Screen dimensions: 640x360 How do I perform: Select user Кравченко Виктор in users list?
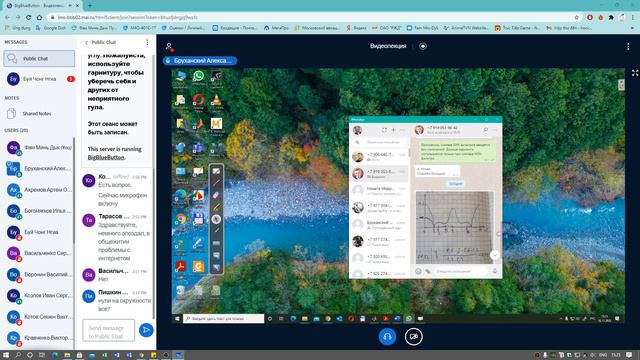pos(39,338)
